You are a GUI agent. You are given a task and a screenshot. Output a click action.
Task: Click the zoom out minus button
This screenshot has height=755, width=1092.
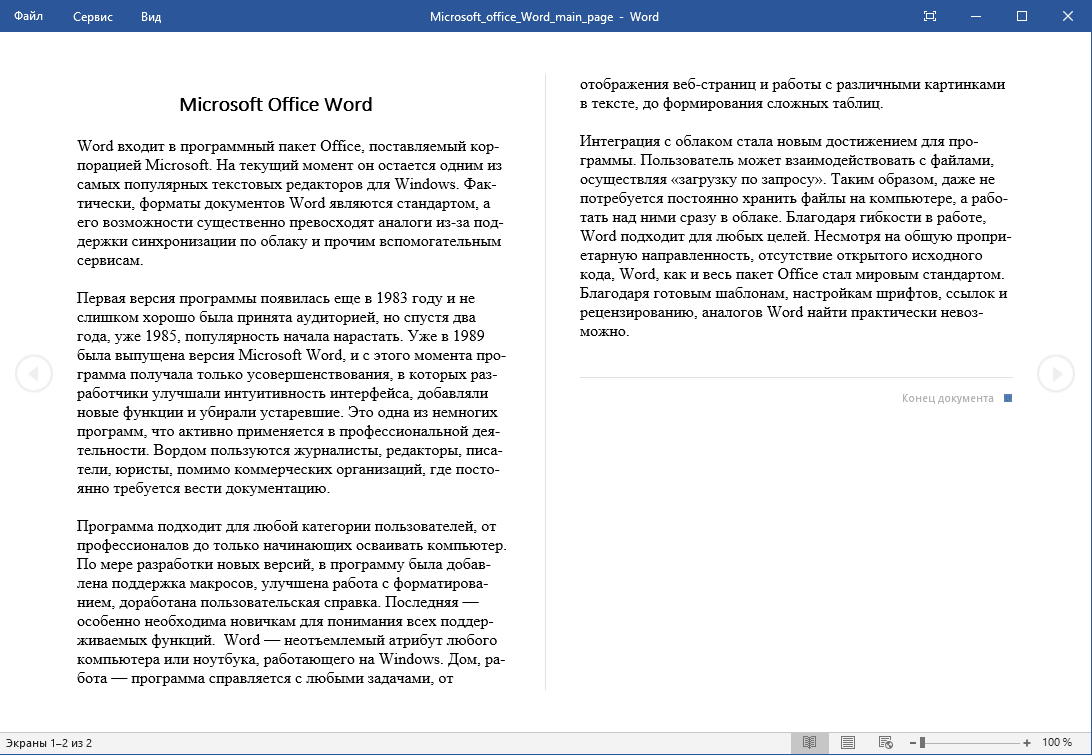coord(912,743)
